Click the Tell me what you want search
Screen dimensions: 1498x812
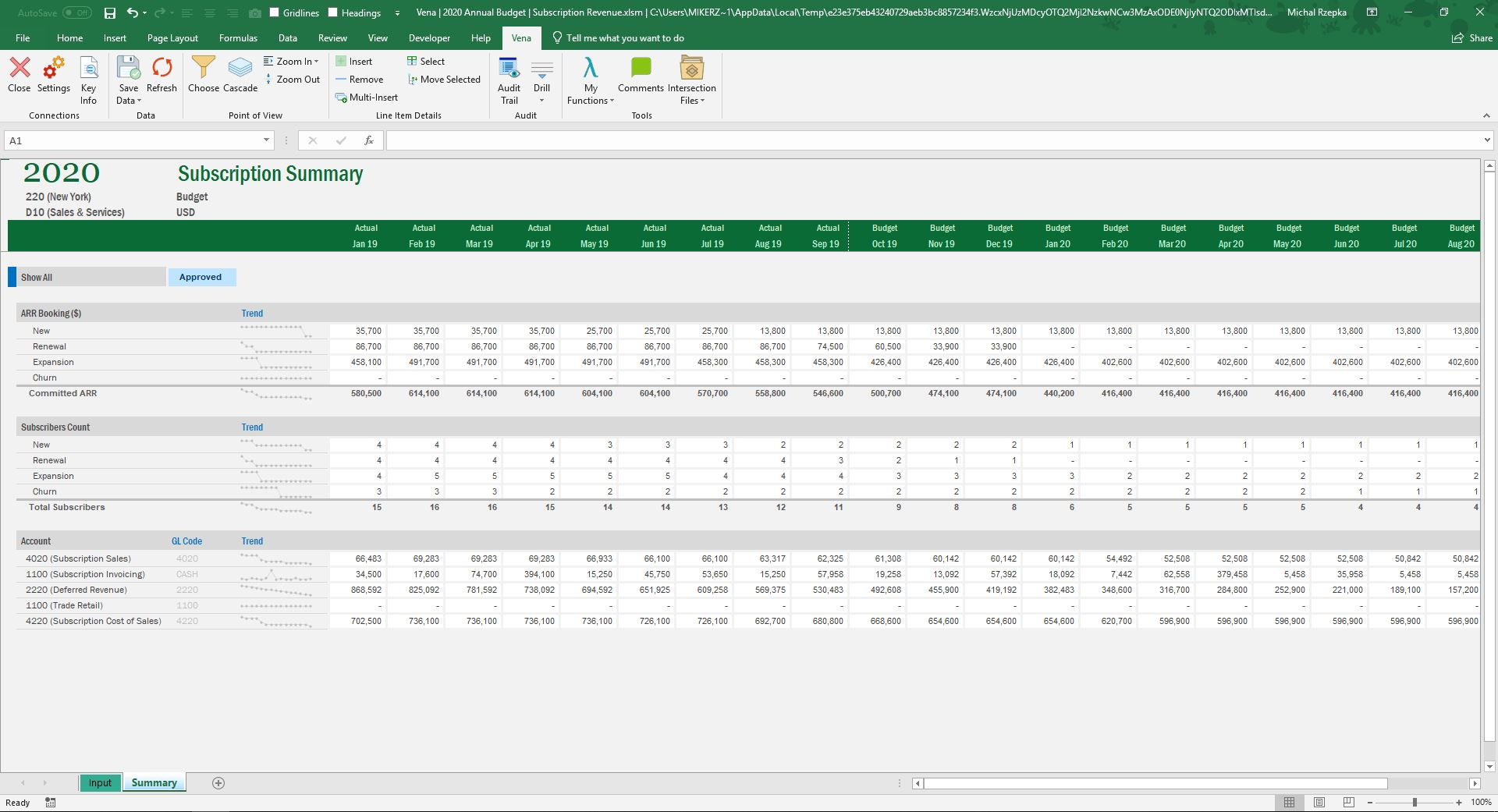pyautogui.click(x=619, y=38)
